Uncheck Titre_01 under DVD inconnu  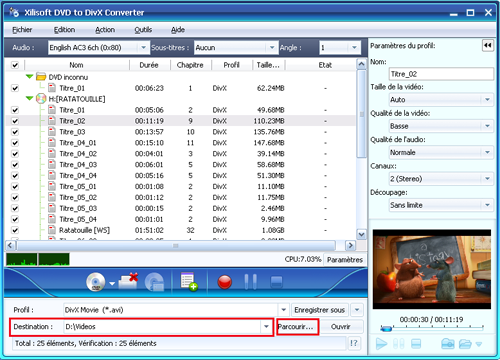[x=15, y=88]
